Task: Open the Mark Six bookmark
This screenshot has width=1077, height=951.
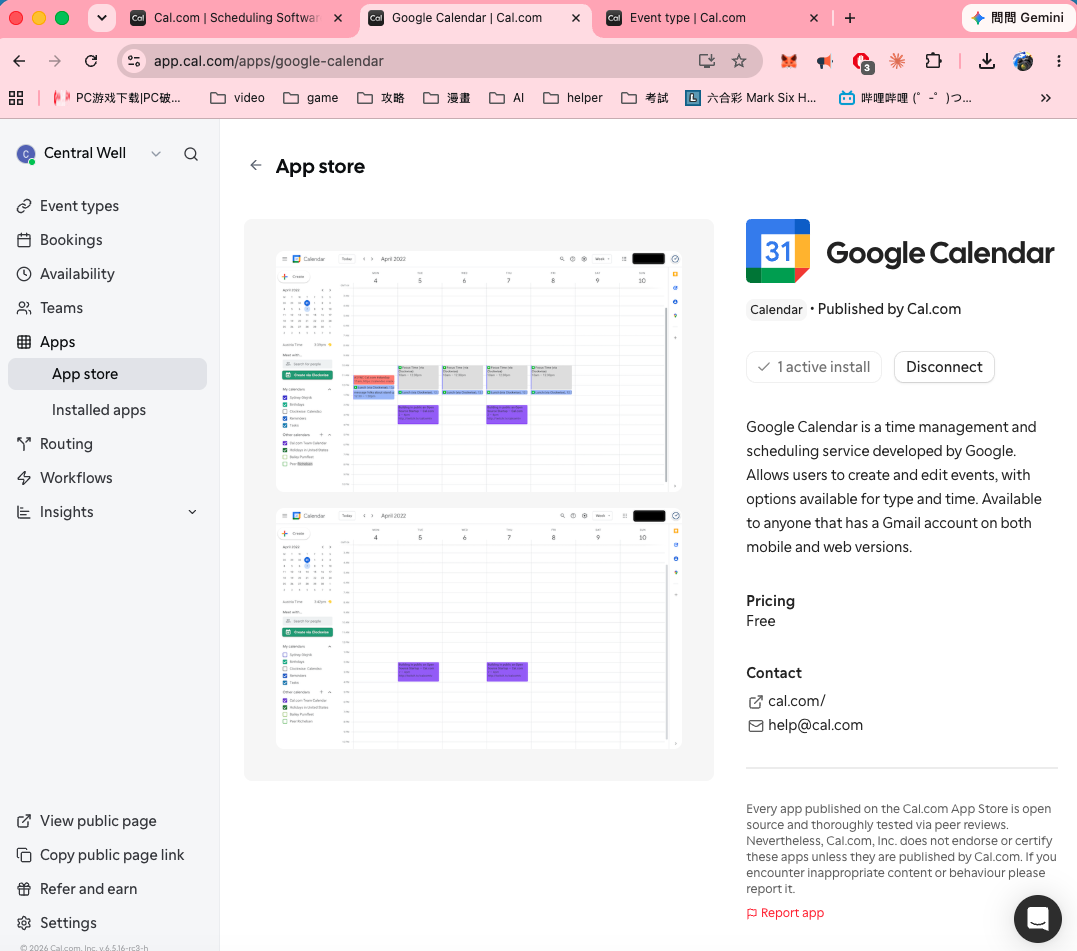Action: coord(751,98)
